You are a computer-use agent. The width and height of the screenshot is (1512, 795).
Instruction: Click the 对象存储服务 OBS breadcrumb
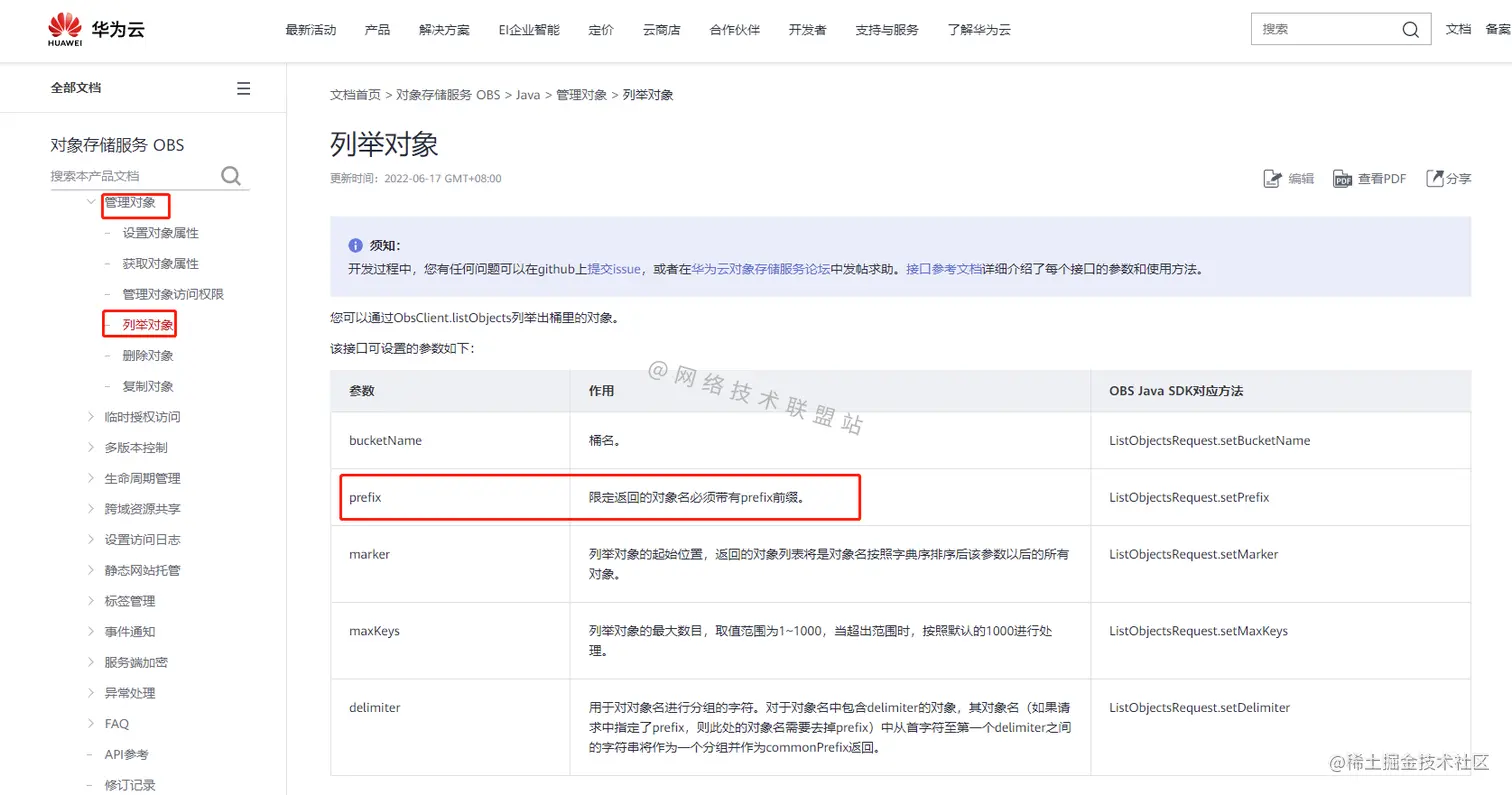(x=448, y=95)
